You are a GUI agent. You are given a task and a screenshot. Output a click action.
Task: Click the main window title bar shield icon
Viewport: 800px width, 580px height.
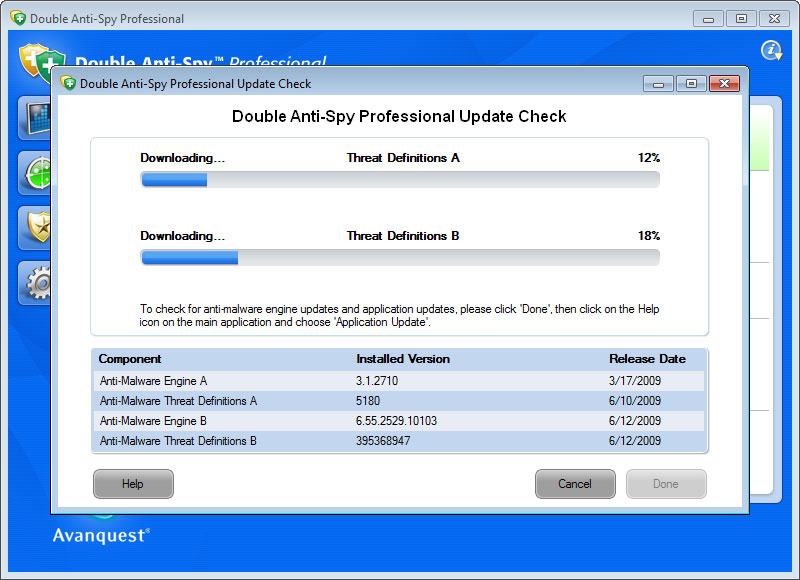(17, 18)
